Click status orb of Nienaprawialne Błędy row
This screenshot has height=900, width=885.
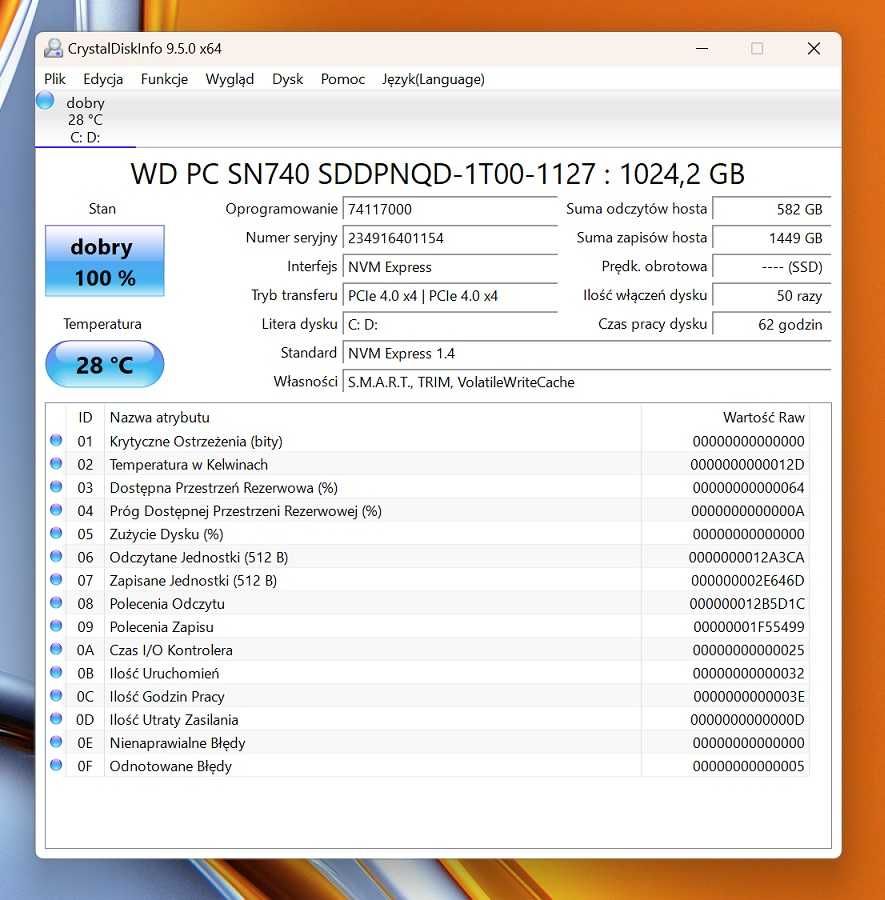click(x=56, y=742)
